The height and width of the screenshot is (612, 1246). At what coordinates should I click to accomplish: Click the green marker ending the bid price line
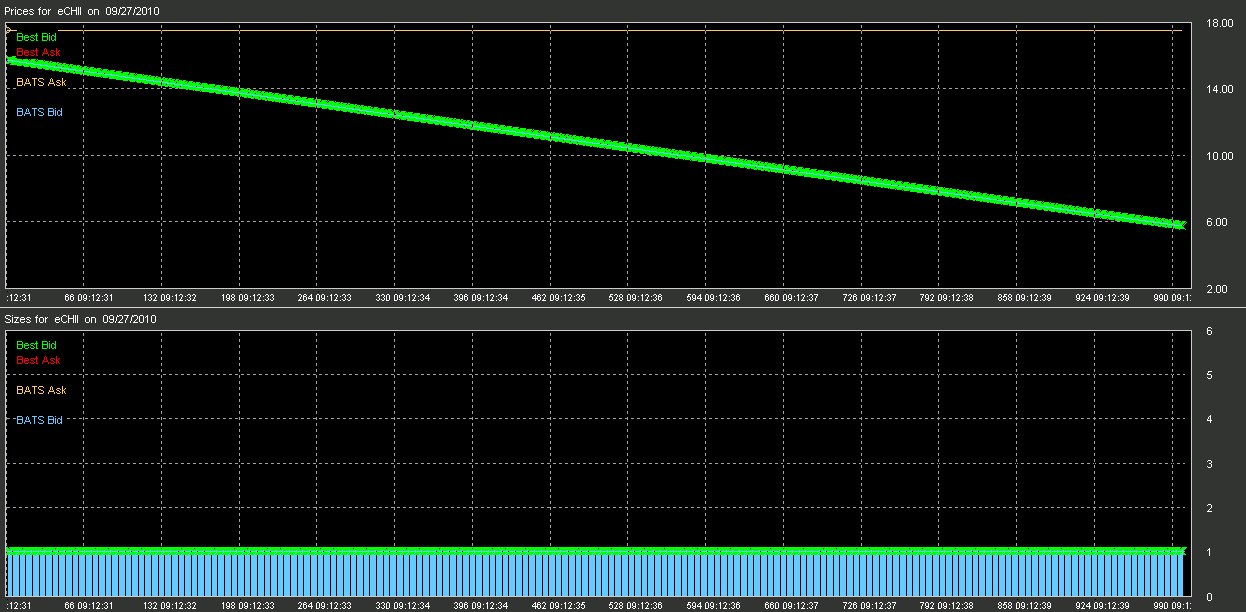(x=1180, y=225)
